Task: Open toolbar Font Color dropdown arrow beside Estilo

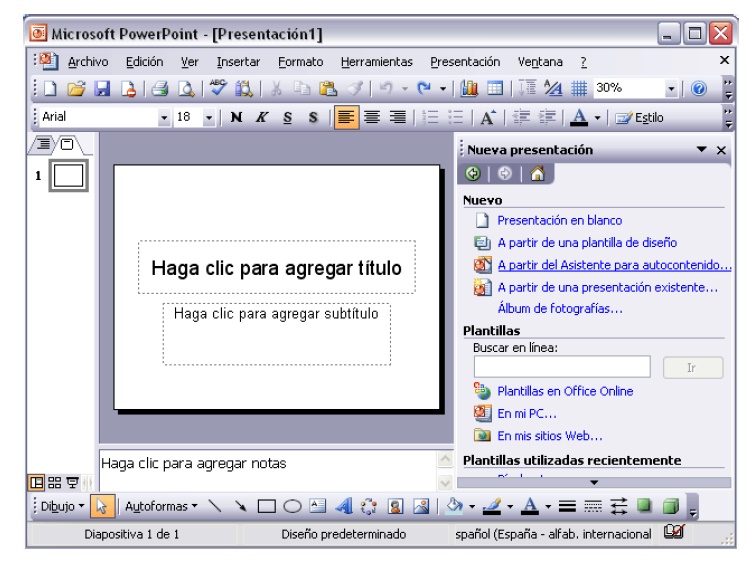Action: 597,118
